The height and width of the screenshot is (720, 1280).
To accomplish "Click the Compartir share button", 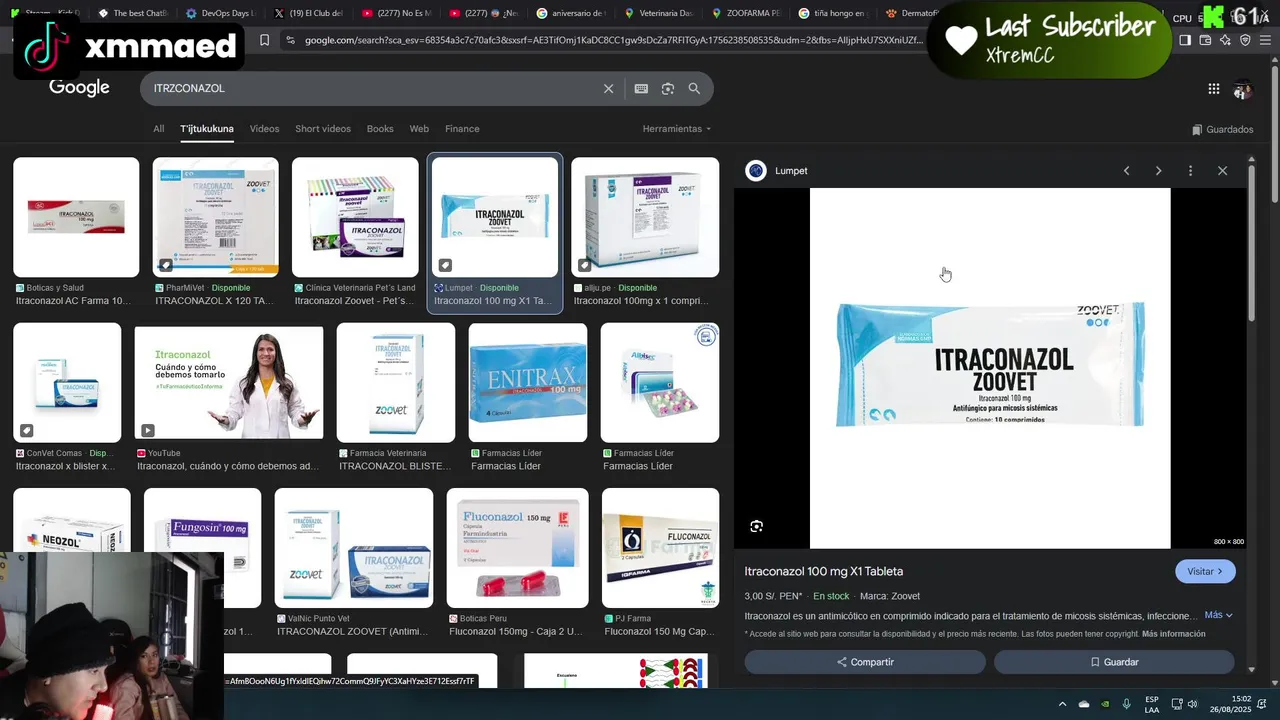I will coord(865,662).
